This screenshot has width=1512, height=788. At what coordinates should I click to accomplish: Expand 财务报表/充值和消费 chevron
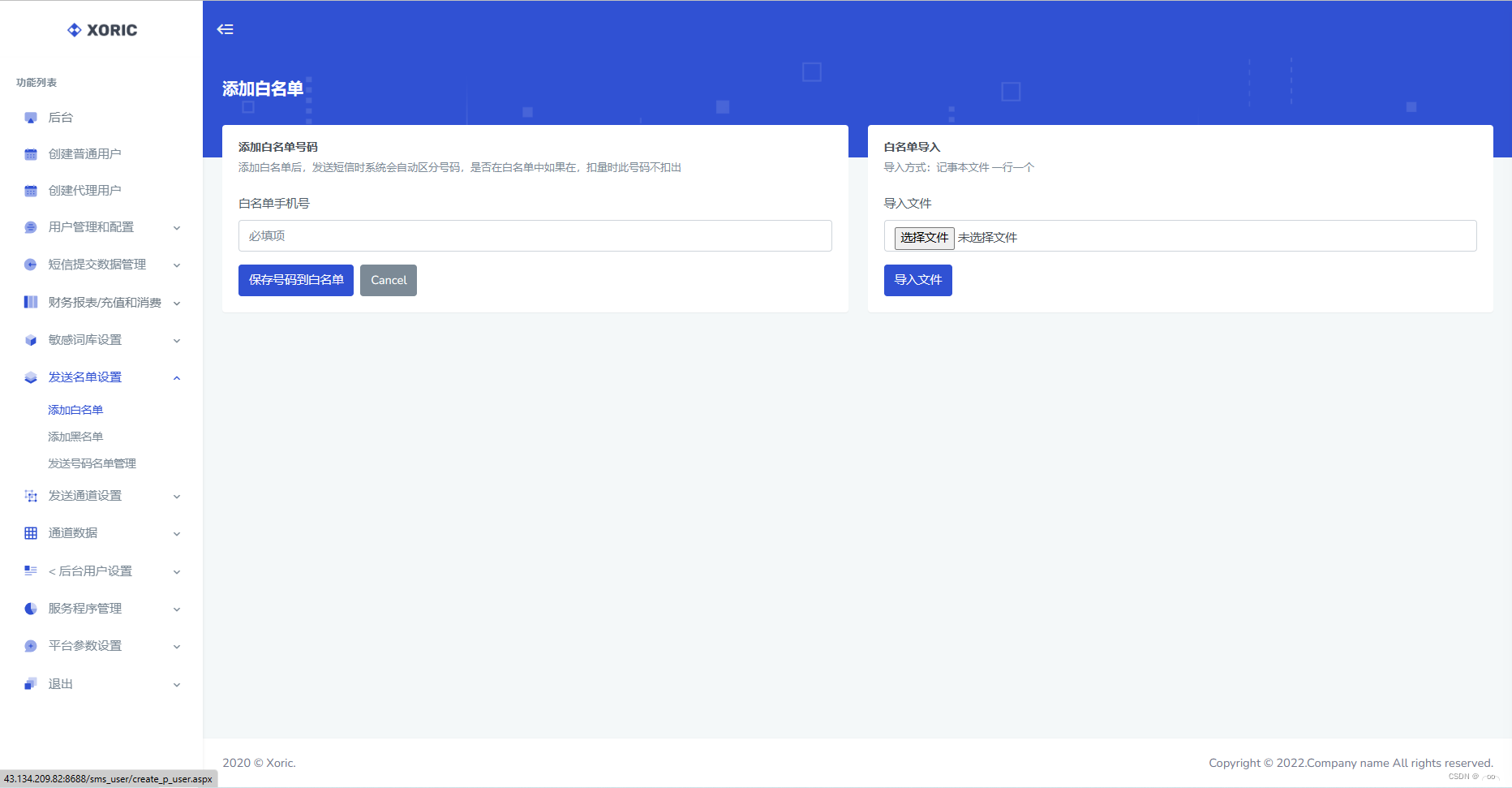177,304
